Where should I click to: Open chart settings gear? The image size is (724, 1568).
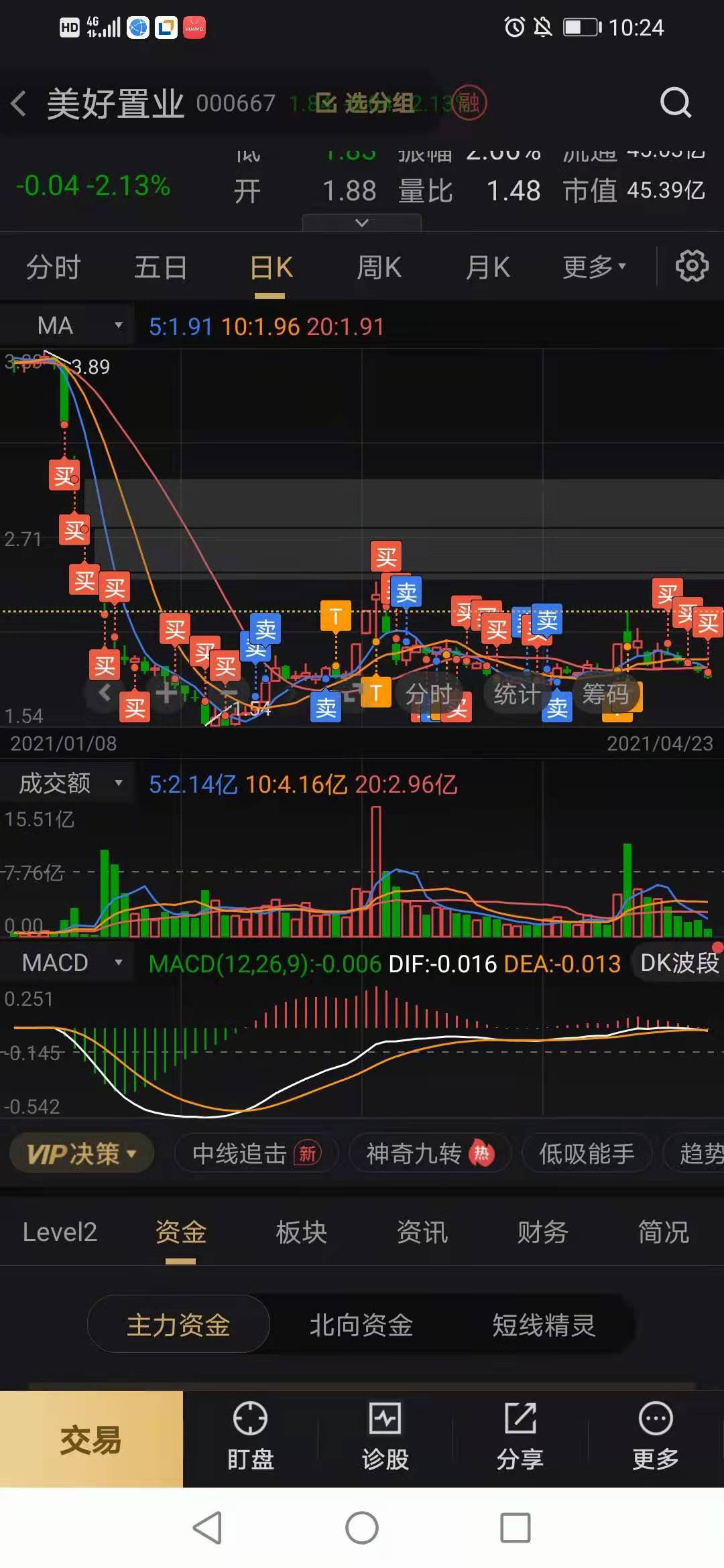click(x=692, y=266)
